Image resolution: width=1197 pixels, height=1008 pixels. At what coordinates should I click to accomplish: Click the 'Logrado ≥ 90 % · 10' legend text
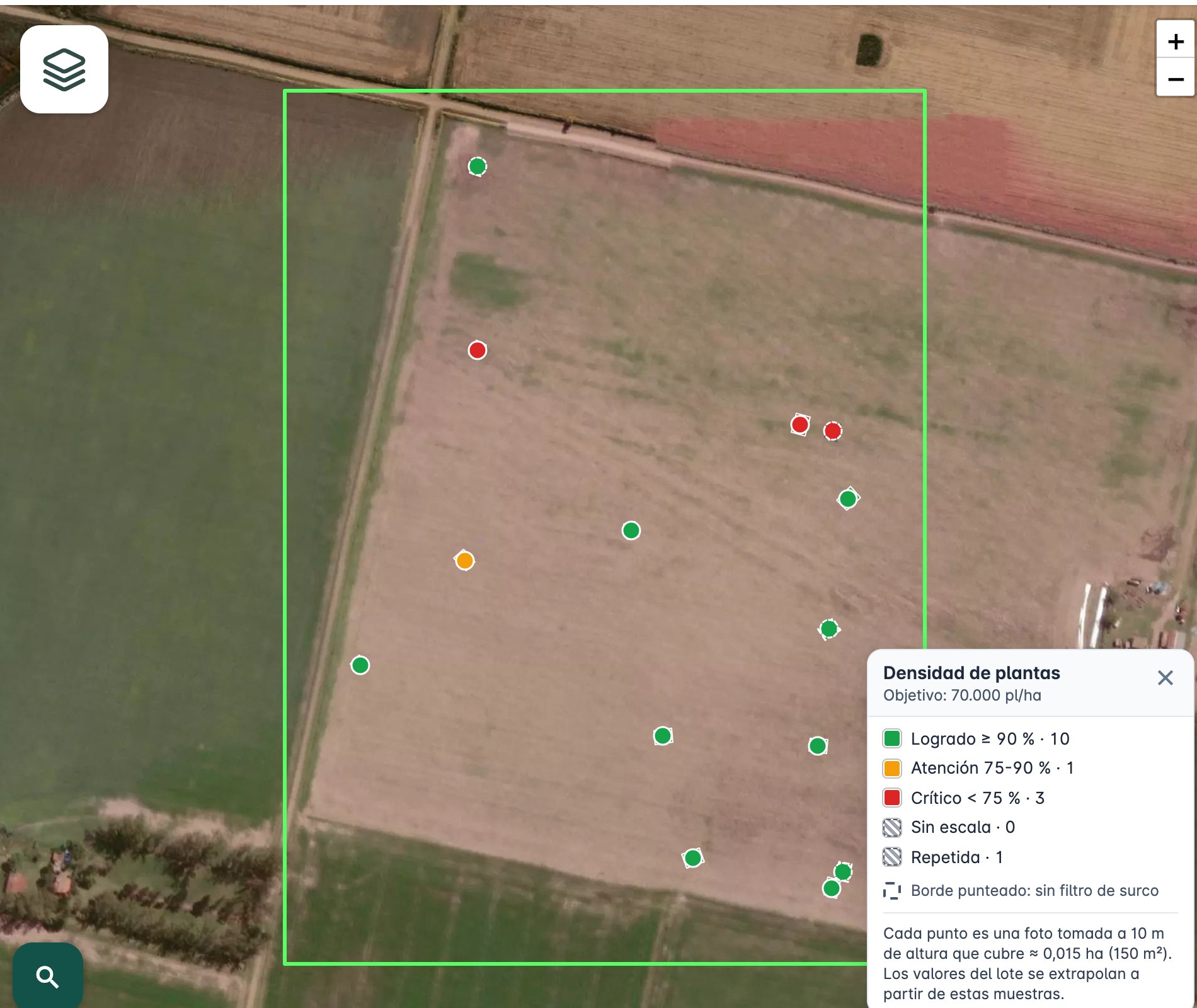990,738
